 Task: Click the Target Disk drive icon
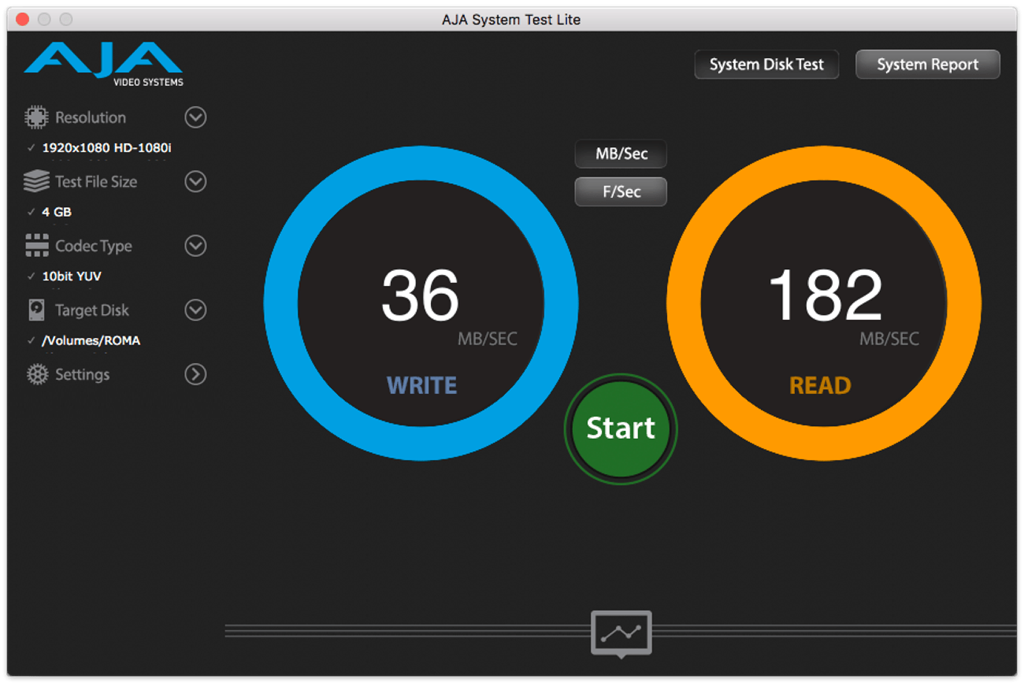(36, 310)
